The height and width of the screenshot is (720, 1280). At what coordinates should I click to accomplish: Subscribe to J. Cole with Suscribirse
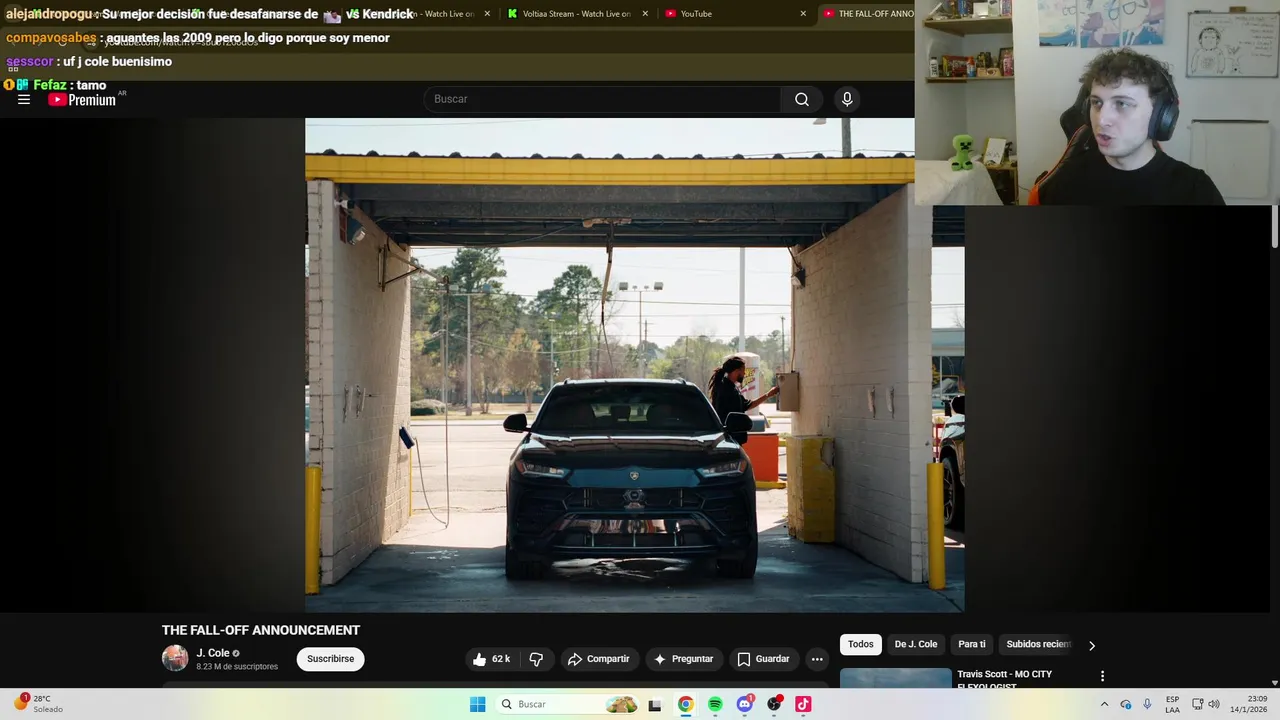click(331, 659)
